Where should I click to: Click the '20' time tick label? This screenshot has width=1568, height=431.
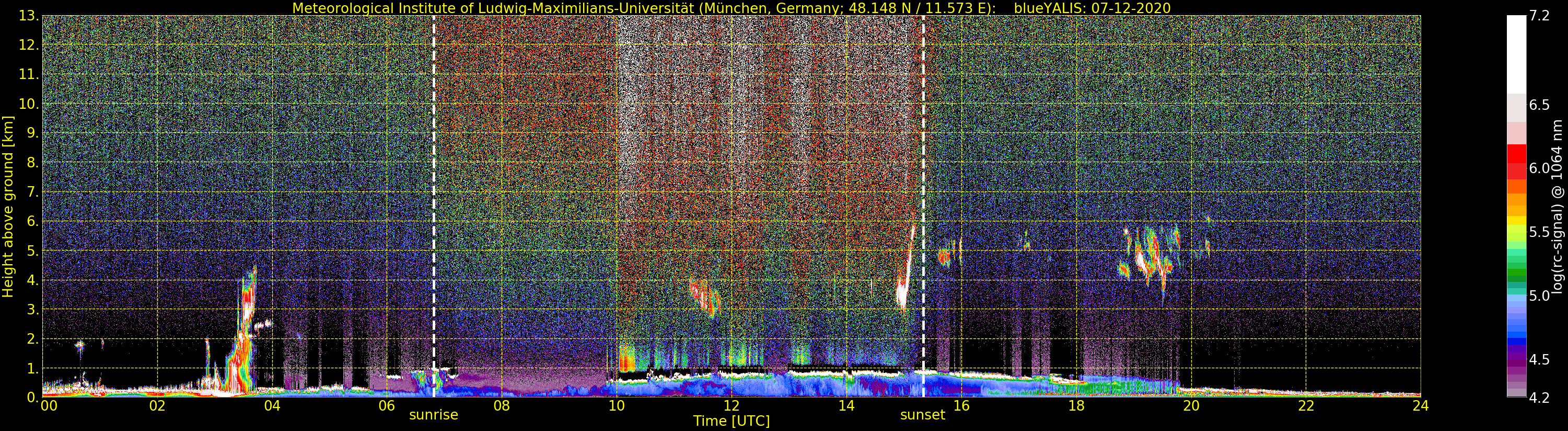1191,405
